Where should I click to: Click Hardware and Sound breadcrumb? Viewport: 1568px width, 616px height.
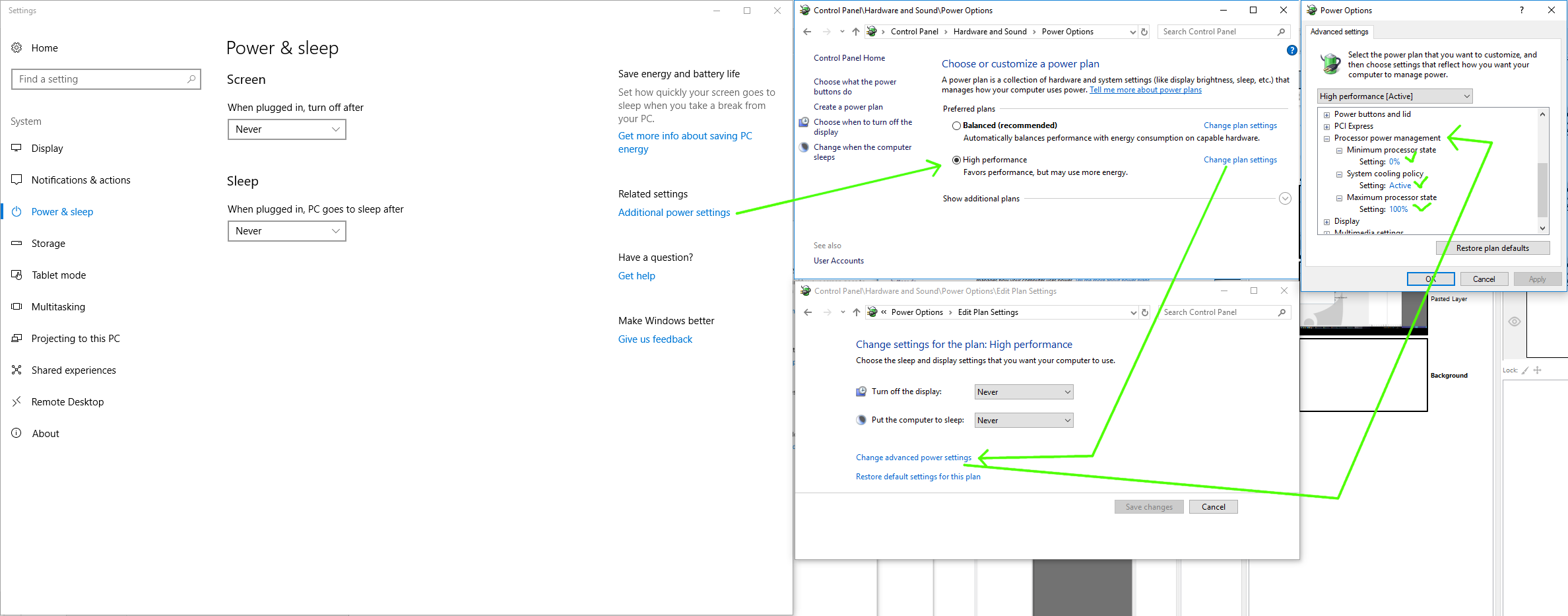pyautogui.click(x=990, y=32)
